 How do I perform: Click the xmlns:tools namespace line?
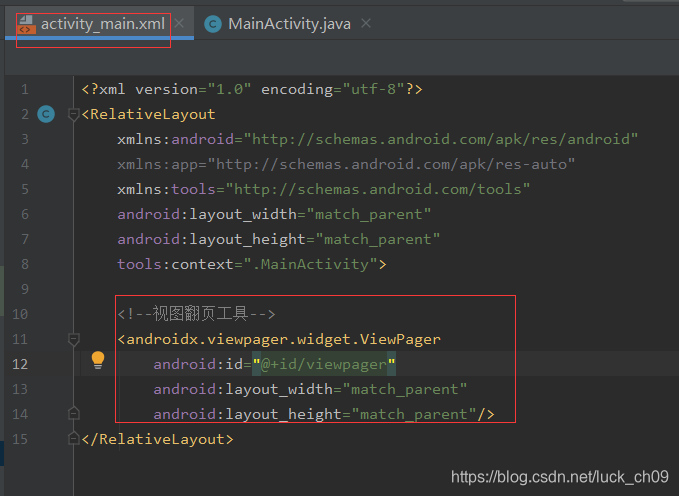click(x=323, y=189)
